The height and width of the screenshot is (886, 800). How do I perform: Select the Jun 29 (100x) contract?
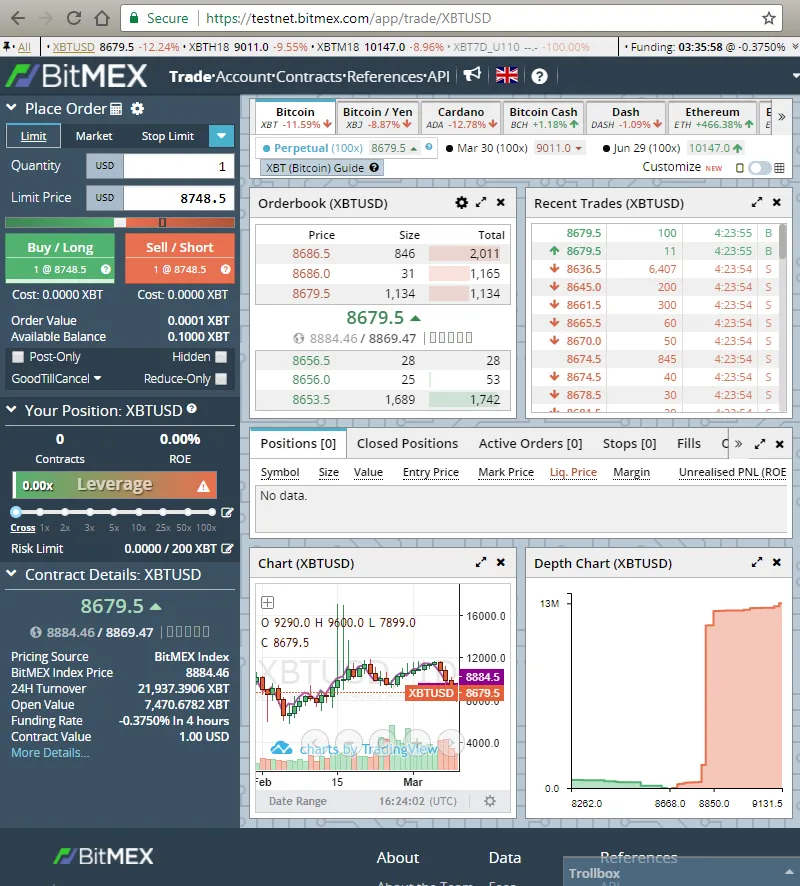coord(641,148)
